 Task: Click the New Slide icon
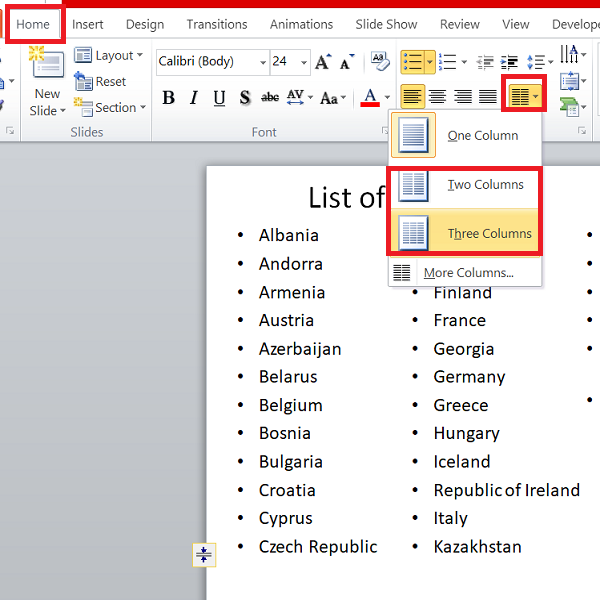tap(46, 63)
